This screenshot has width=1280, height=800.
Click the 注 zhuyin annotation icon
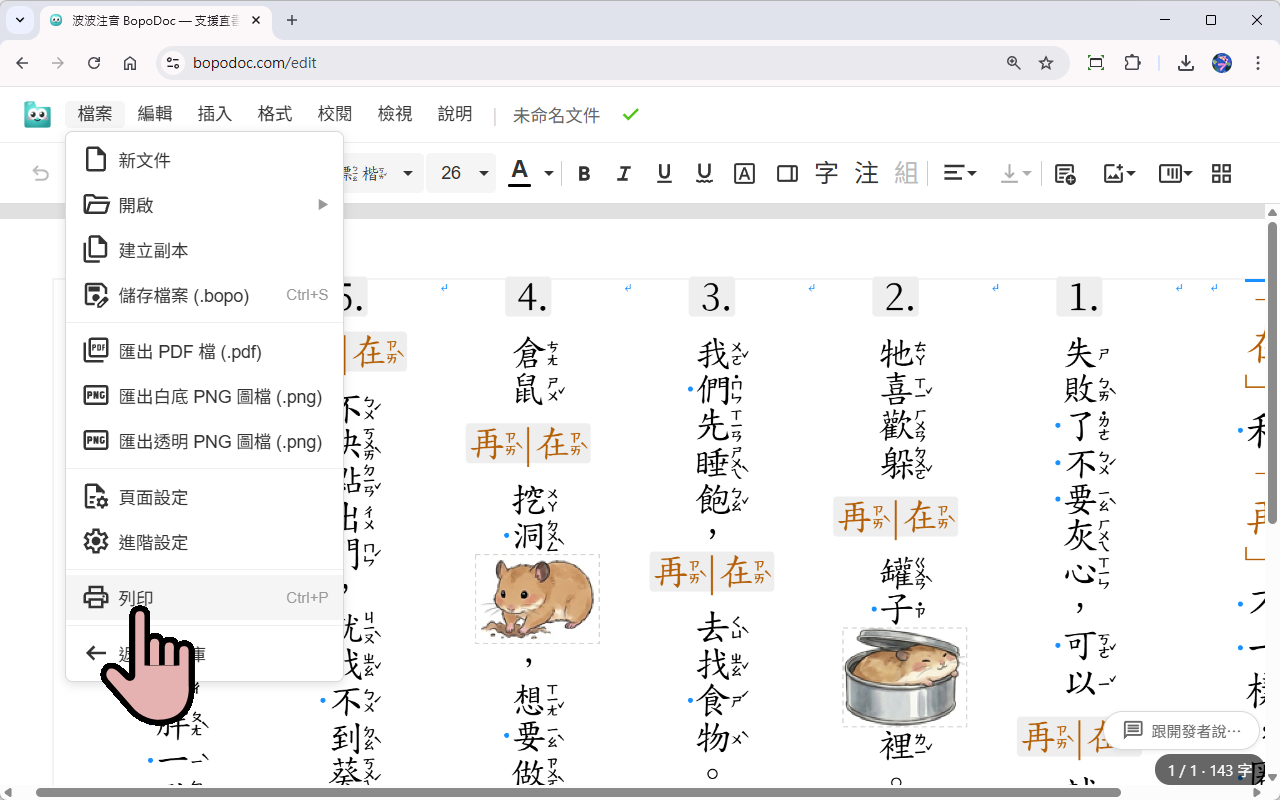[866, 173]
